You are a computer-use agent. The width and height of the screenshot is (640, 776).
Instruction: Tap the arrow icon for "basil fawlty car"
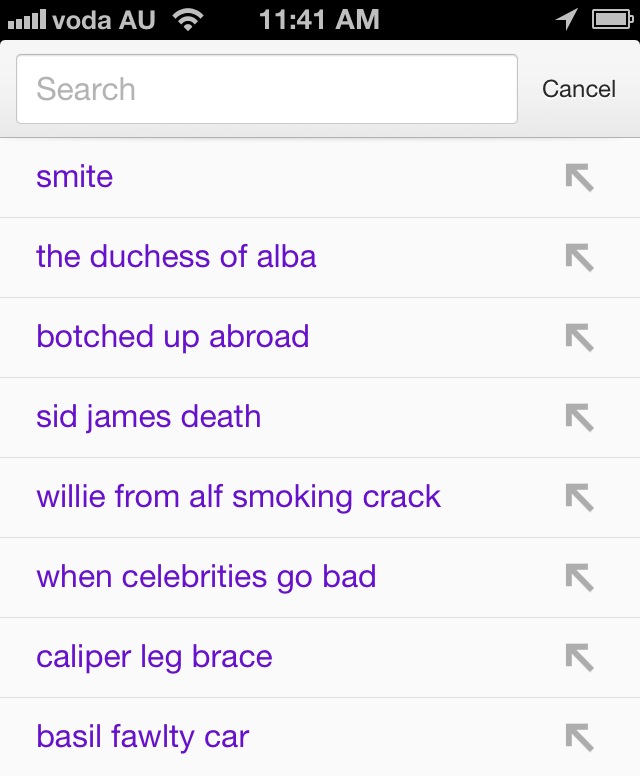pyautogui.click(x=580, y=737)
